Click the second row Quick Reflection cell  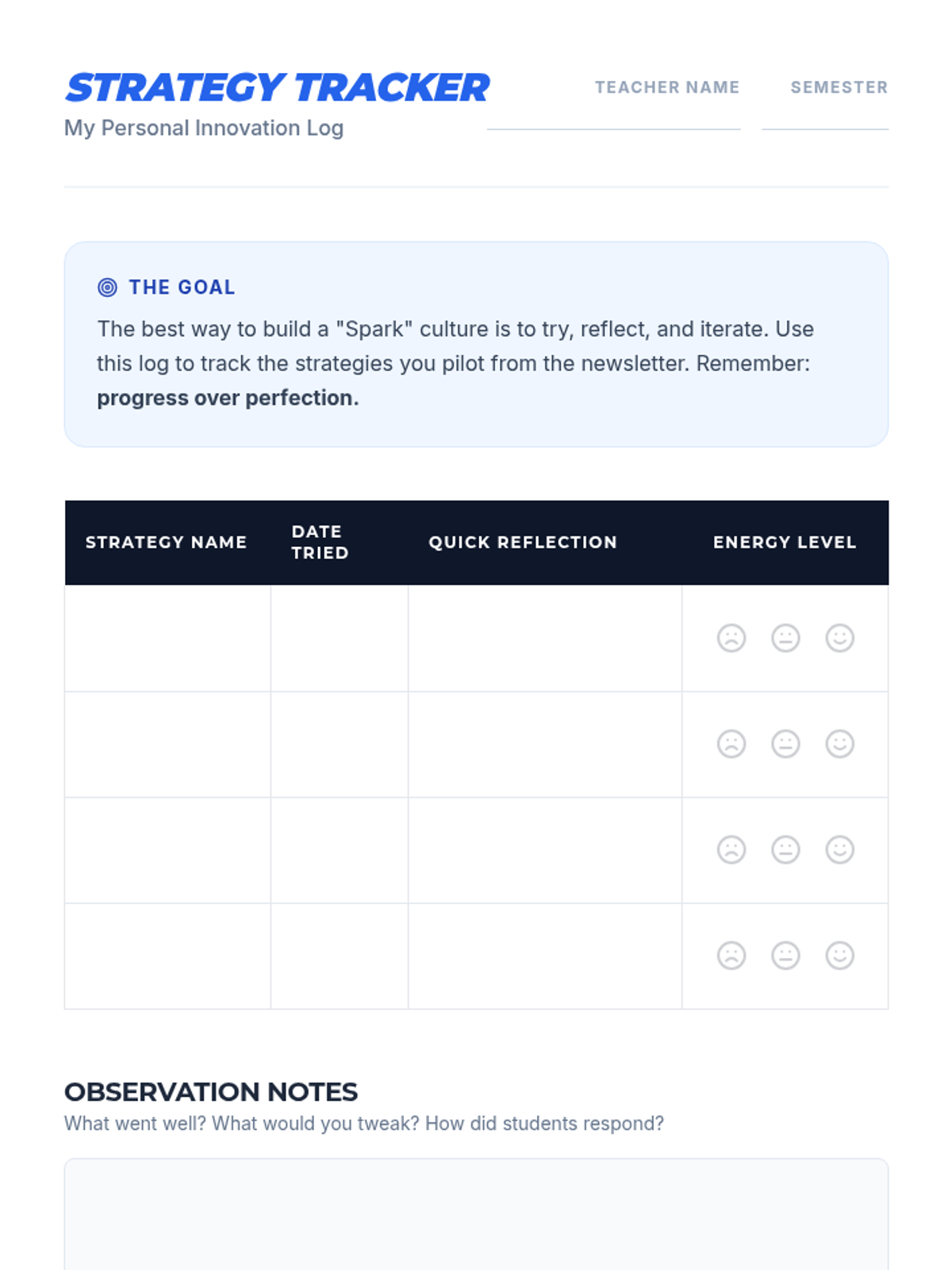pos(545,744)
